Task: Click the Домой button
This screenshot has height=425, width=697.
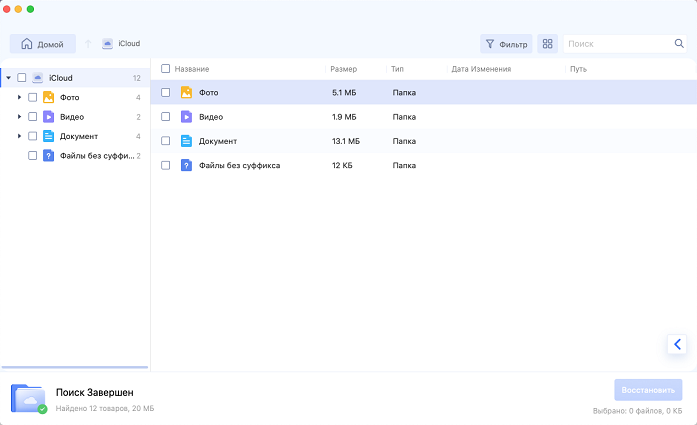Action: (x=43, y=44)
